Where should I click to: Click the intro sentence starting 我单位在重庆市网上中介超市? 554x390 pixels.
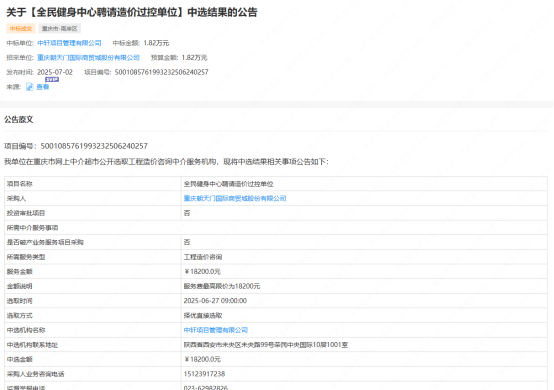tap(166, 162)
